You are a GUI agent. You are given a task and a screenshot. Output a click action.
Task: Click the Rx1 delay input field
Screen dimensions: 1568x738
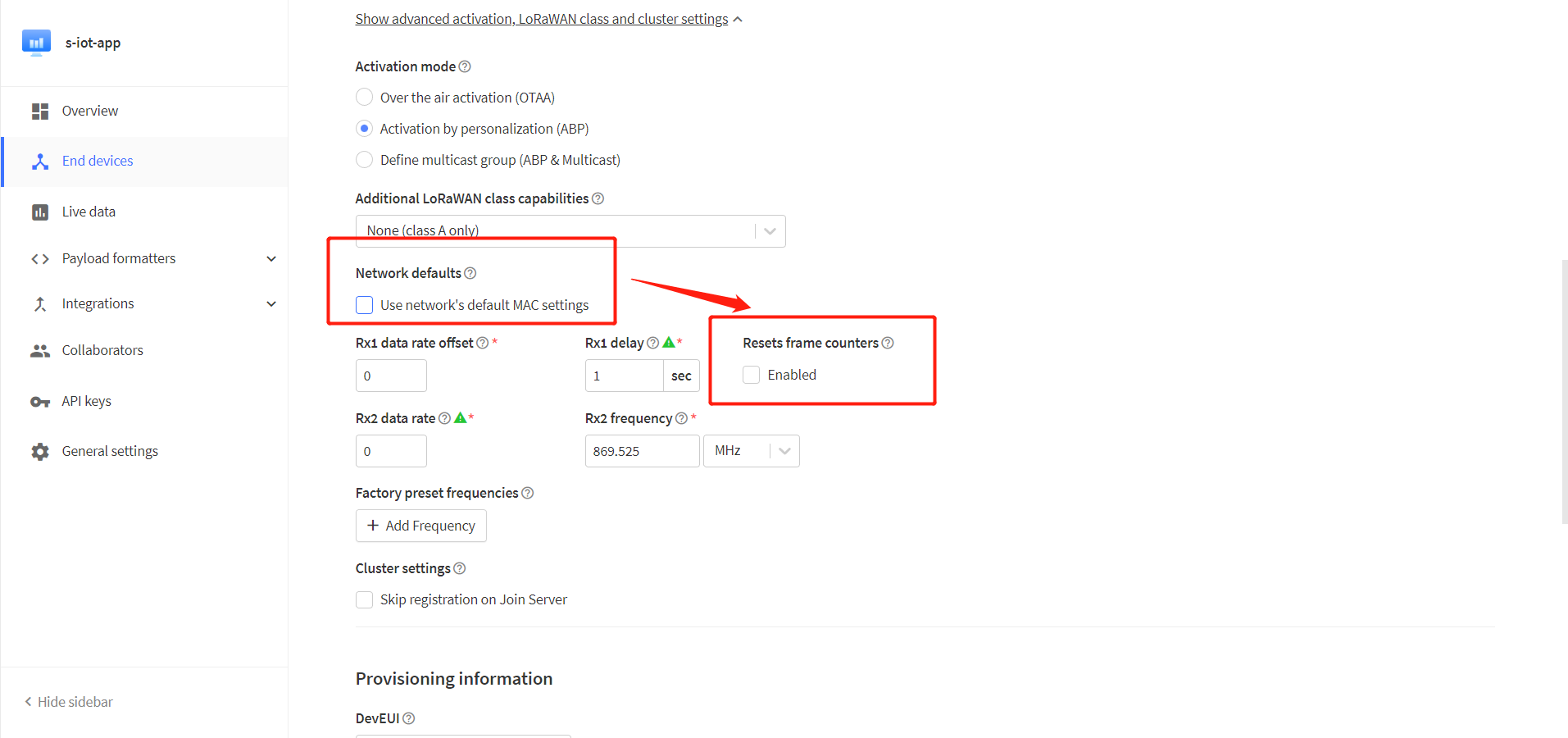pos(624,376)
